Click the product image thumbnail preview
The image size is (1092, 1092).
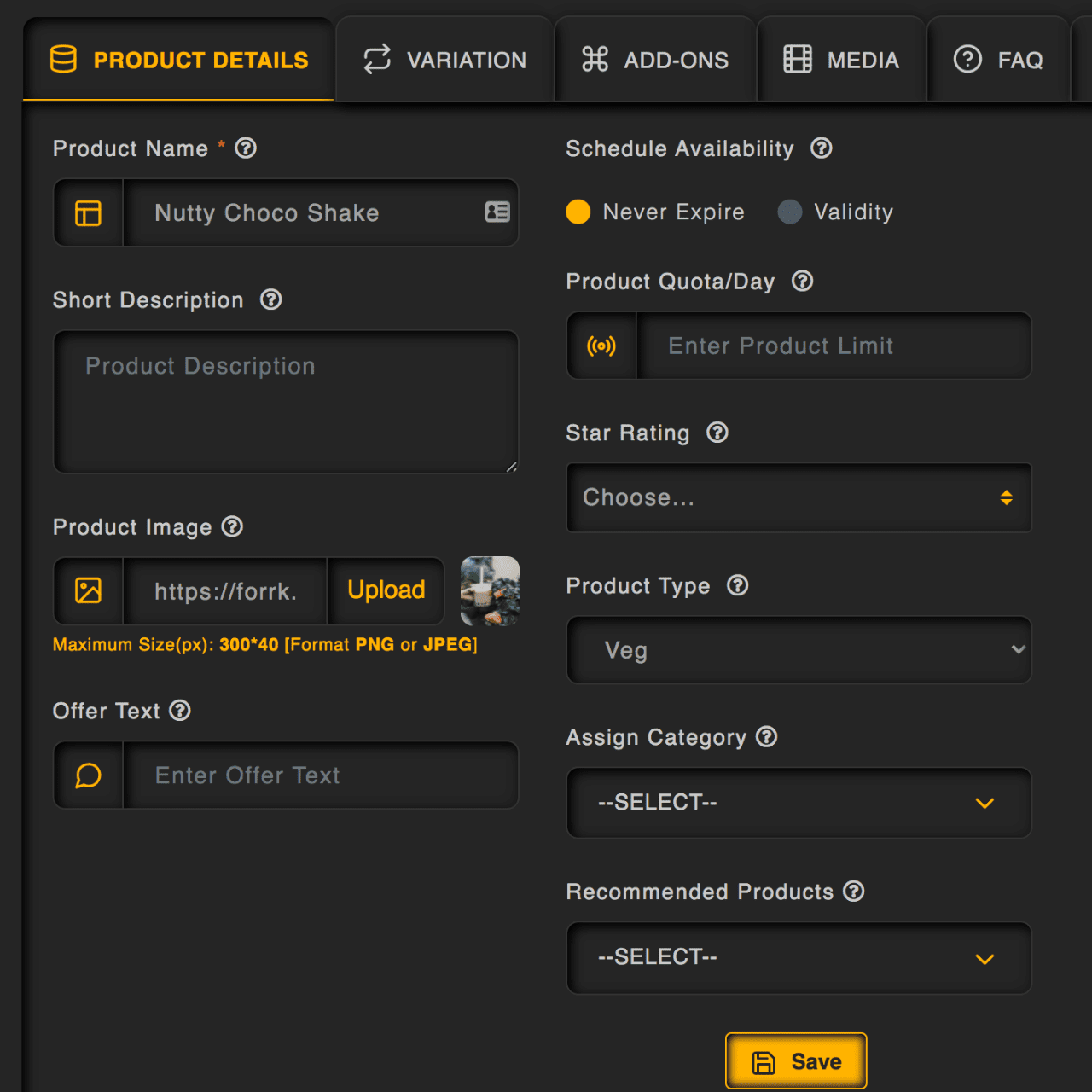(x=490, y=590)
